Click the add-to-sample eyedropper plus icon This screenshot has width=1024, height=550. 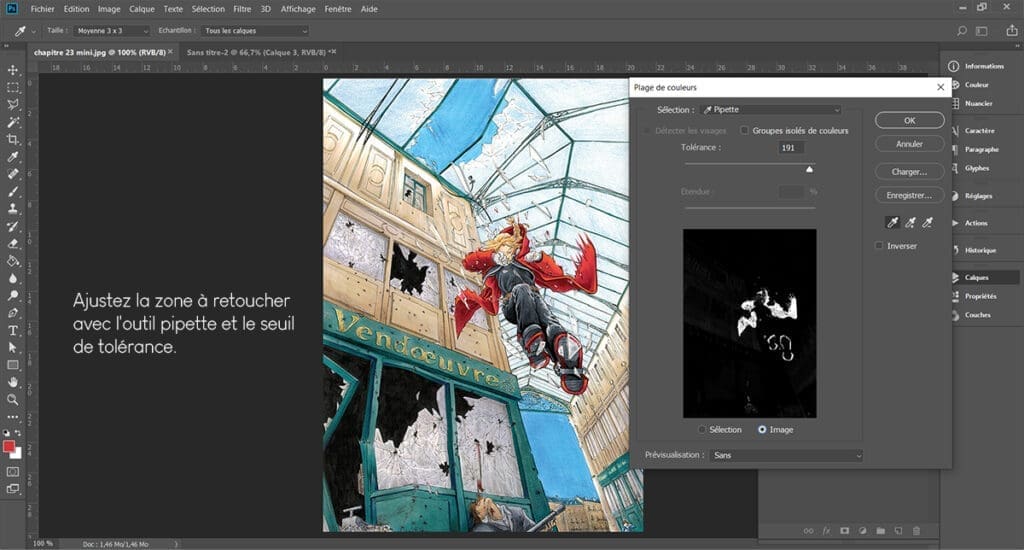[910, 223]
